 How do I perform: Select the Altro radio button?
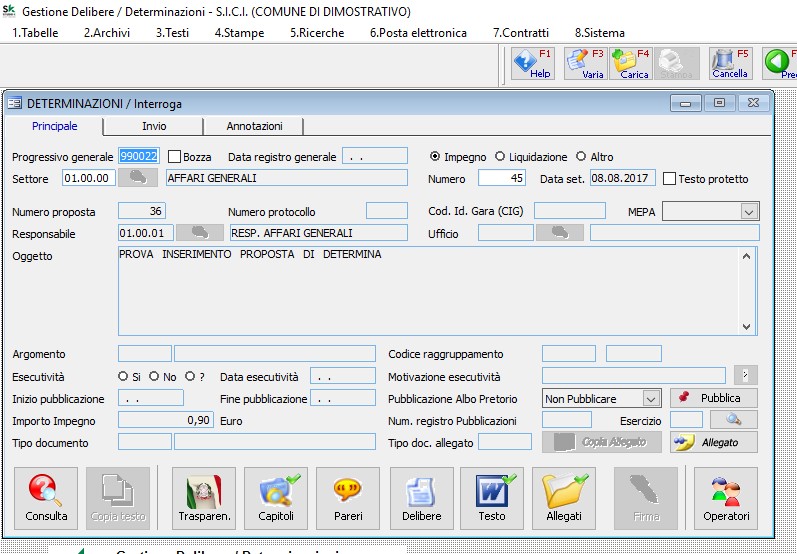pos(581,157)
